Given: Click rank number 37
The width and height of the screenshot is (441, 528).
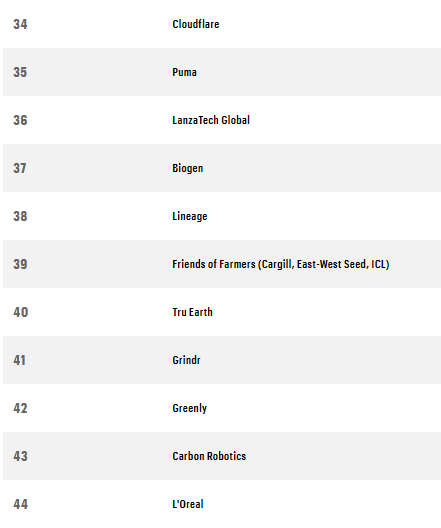Looking at the screenshot, I should (x=20, y=168).
